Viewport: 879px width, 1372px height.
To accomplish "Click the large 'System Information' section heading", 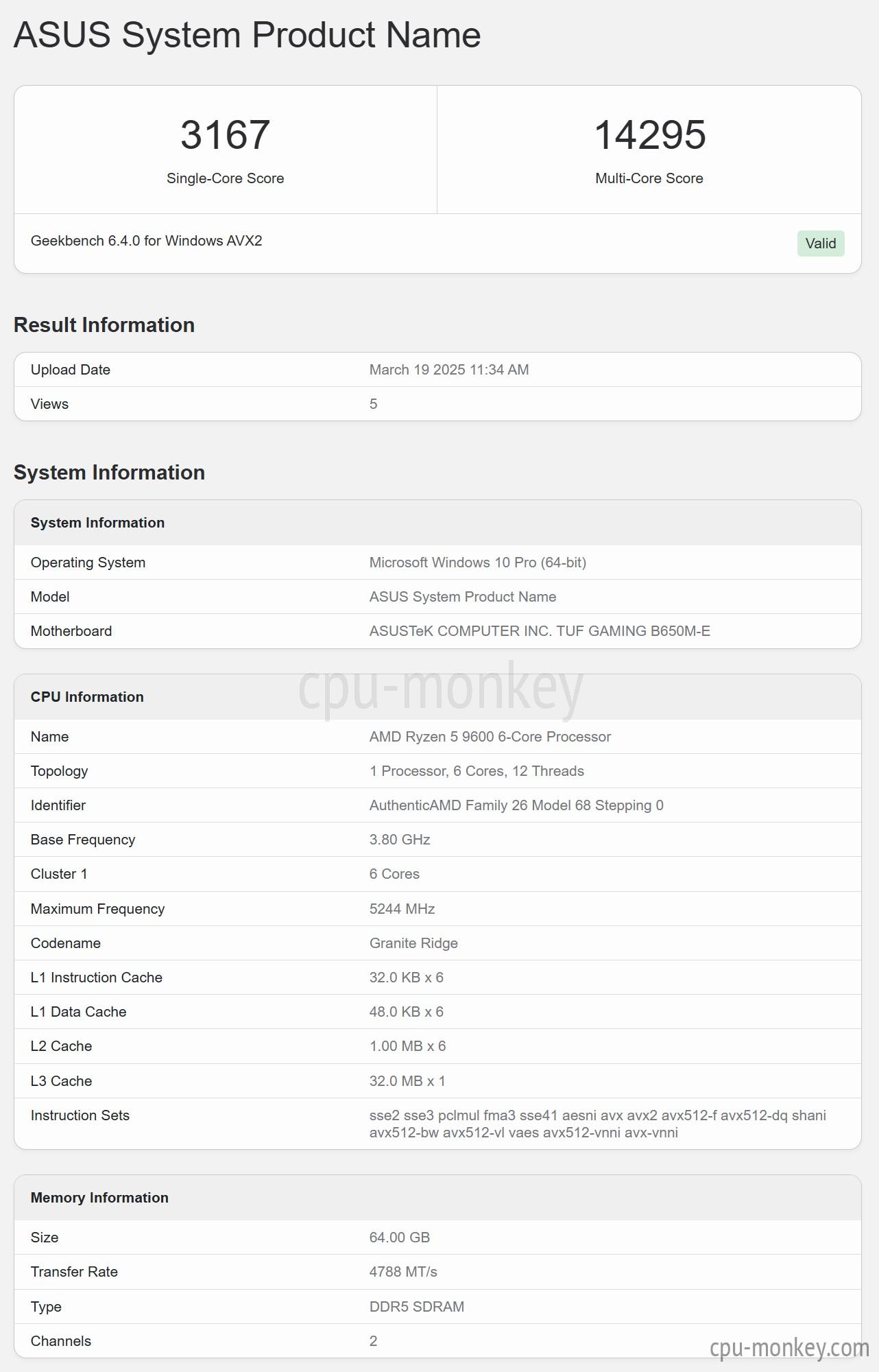I will point(109,473).
